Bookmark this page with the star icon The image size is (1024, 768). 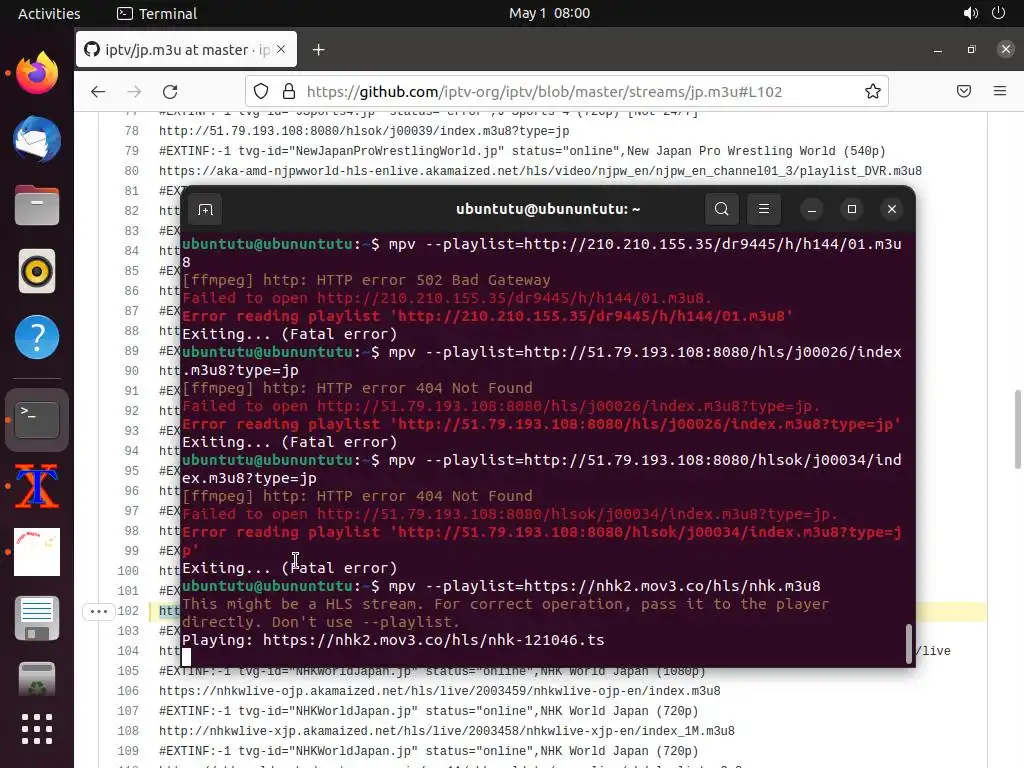872,91
